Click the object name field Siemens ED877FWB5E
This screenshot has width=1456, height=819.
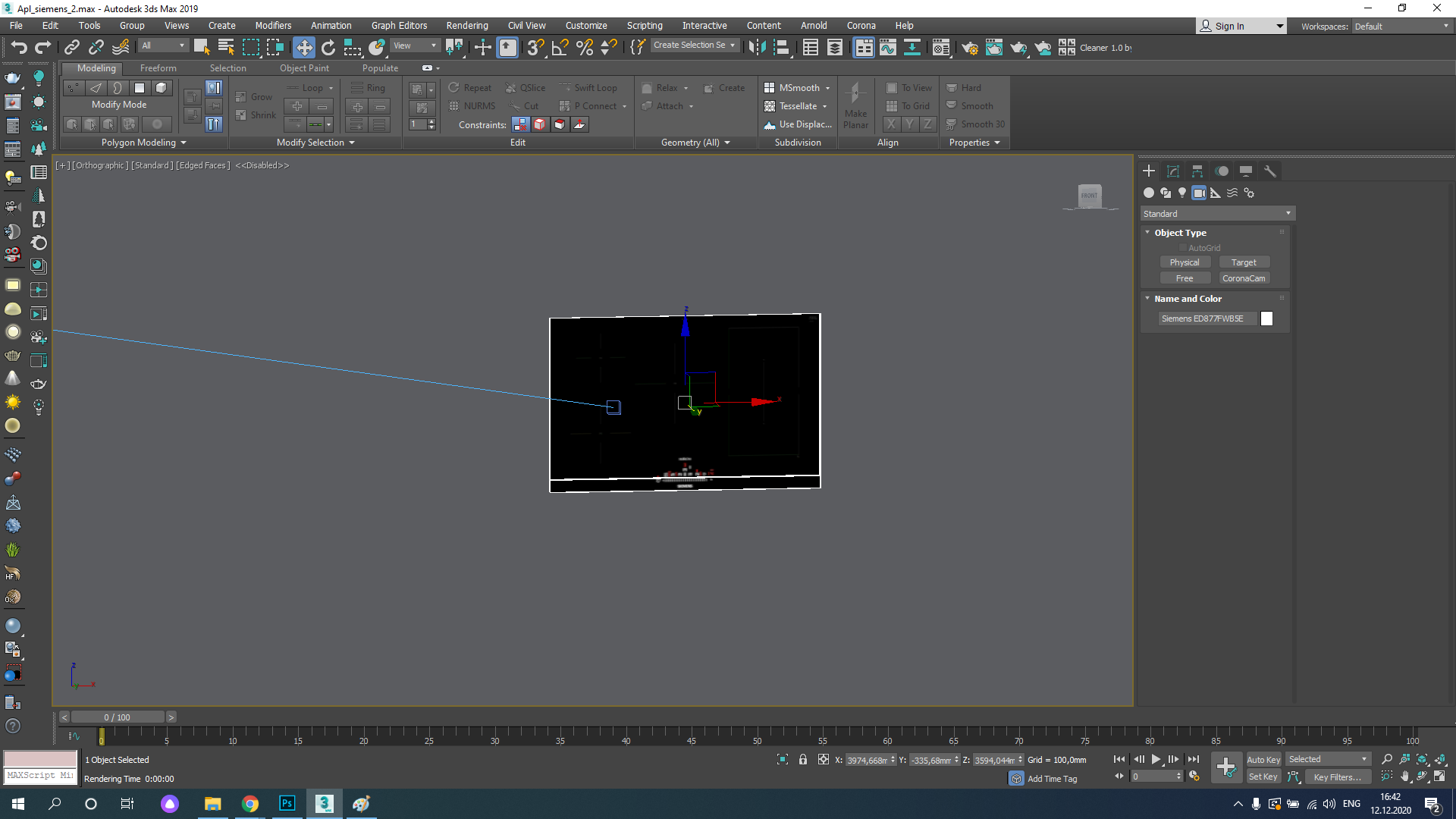pyautogui.click(x=1207, y=318)
